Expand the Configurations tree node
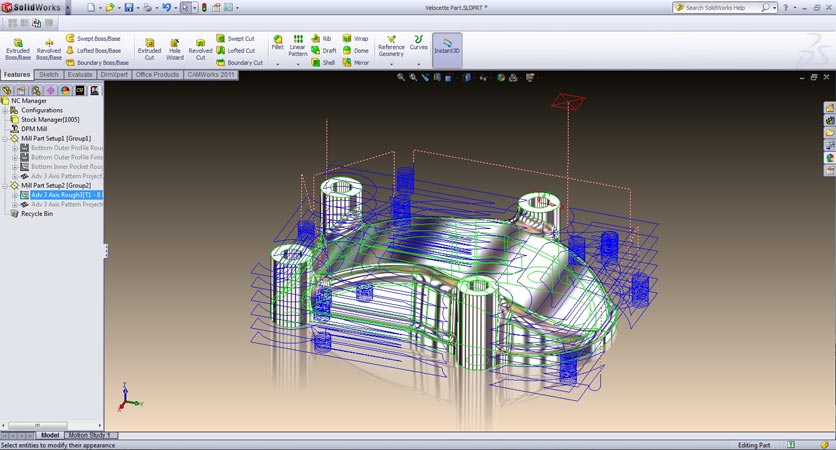The width and height of the screenshot is (836, 450). tap(5, 110)
